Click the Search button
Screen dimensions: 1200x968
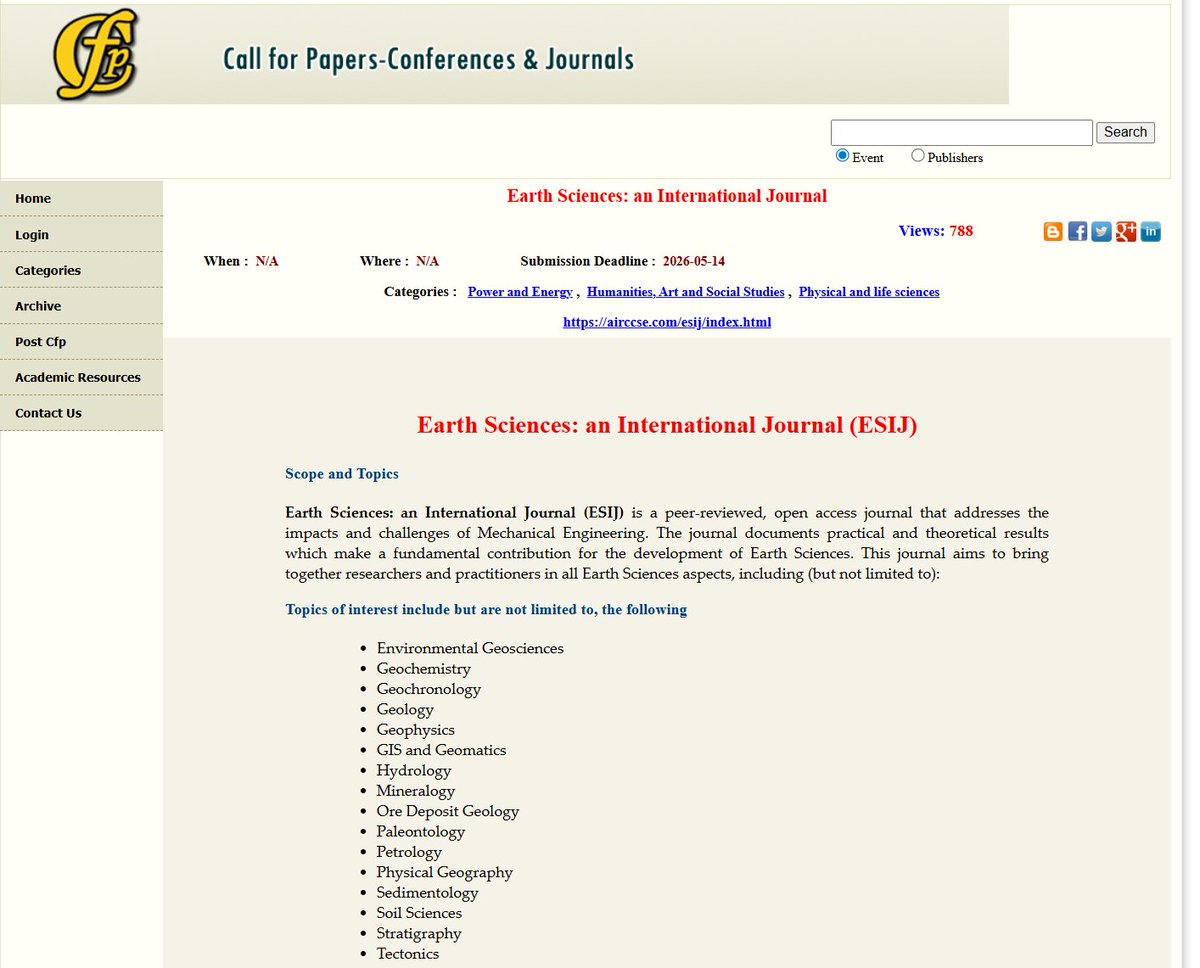point(1125,132)
